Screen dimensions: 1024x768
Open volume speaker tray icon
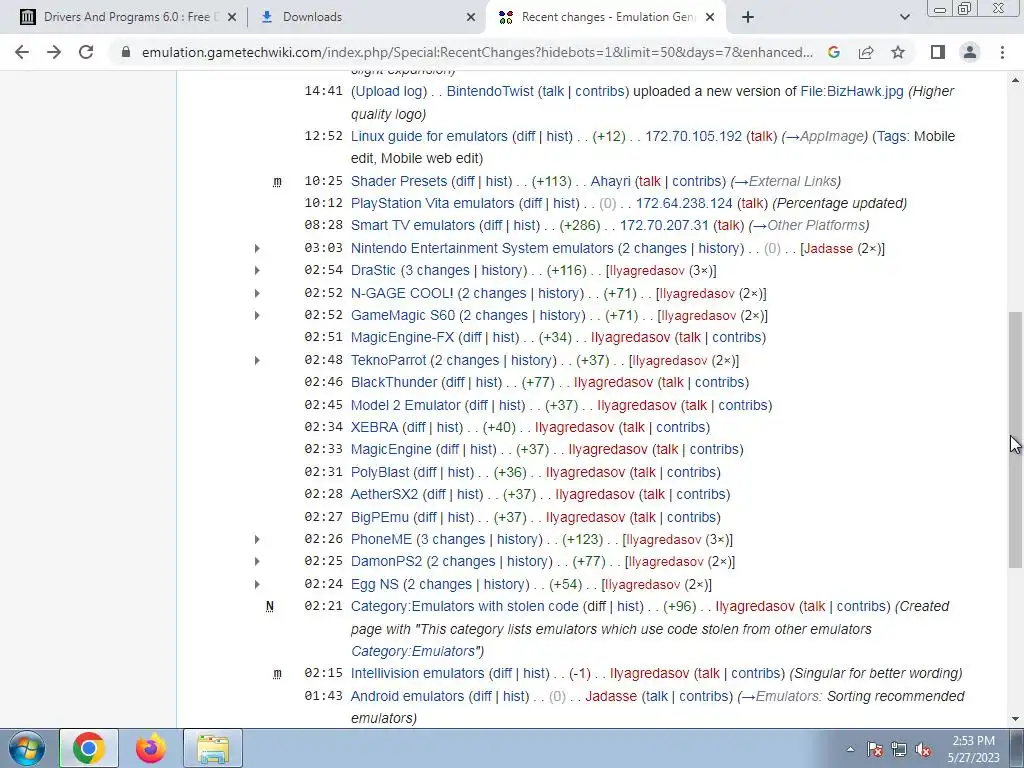[923, 749]
